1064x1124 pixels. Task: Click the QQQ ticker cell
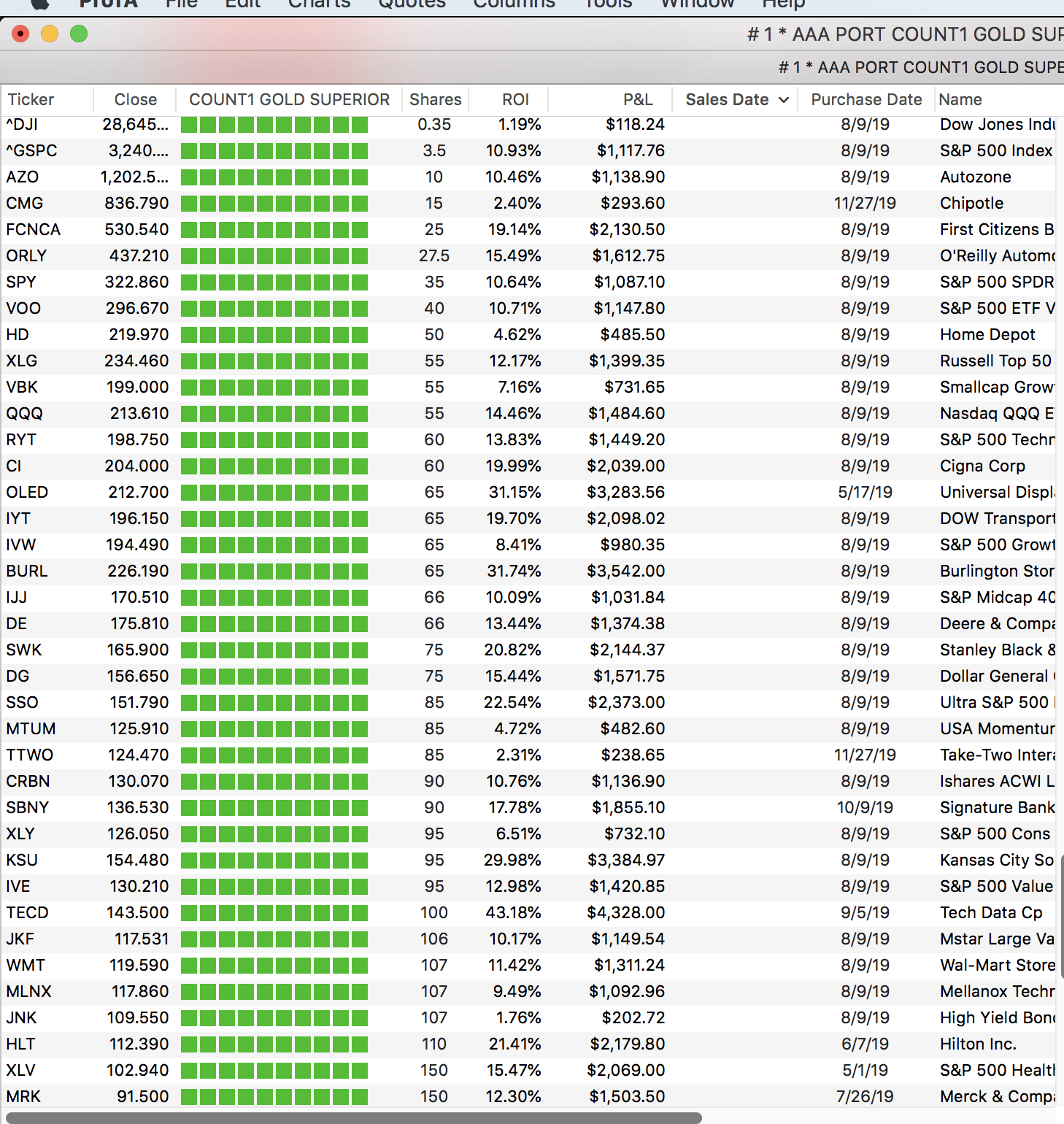click(x=24, y=413)
